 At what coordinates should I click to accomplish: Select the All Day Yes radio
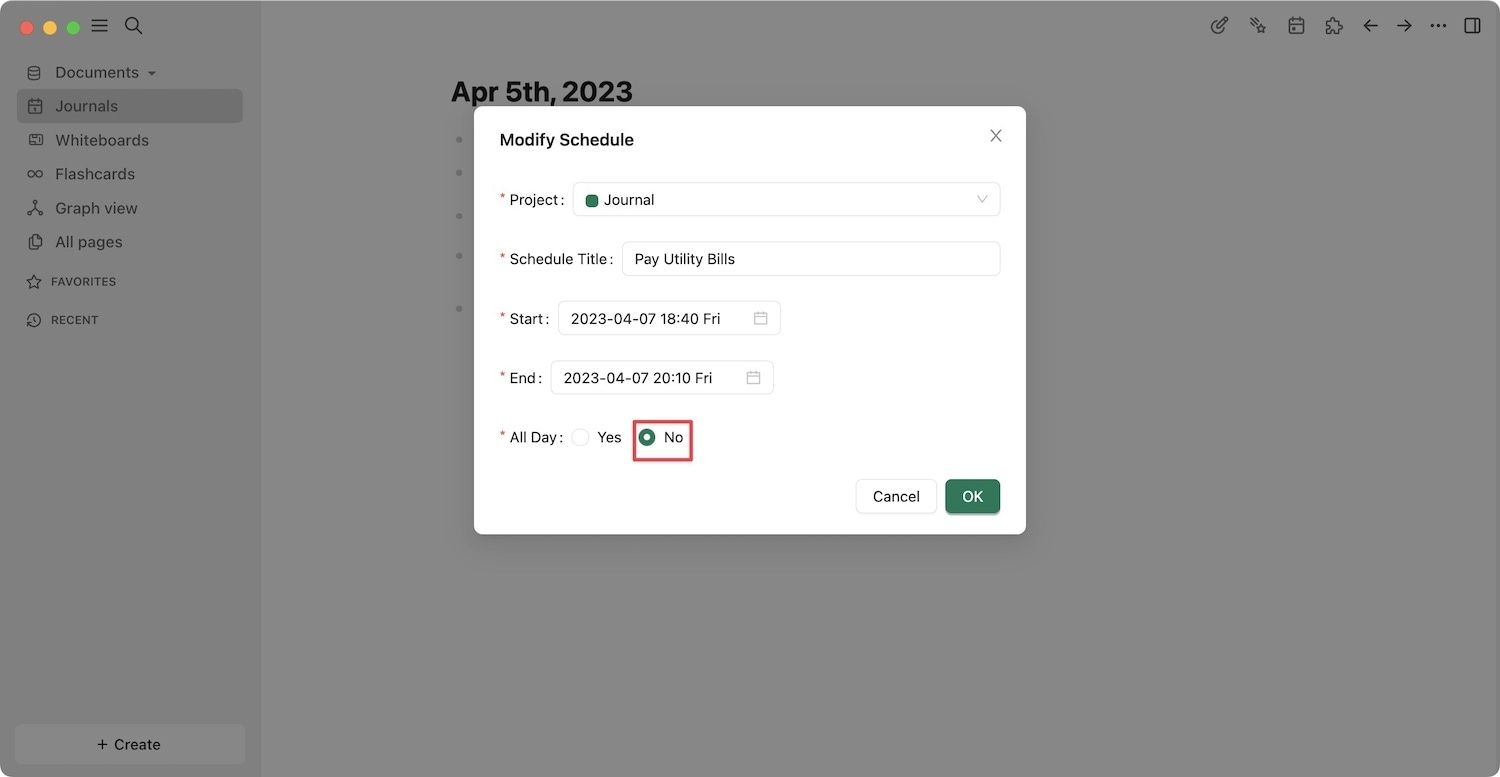[581, 437]
